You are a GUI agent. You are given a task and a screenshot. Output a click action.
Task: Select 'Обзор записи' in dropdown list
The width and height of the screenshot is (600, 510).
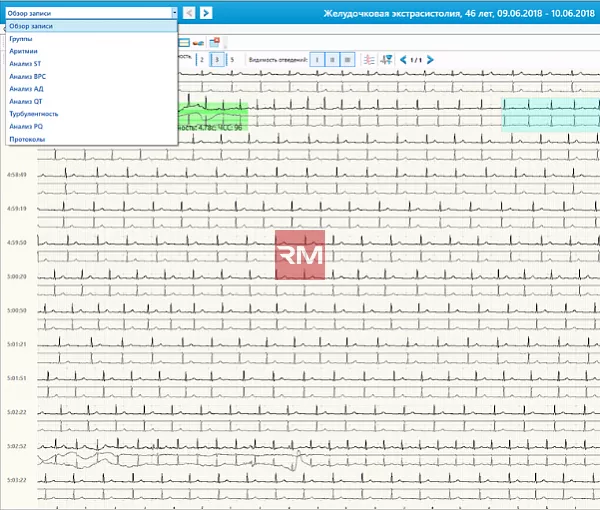(92, 26)
